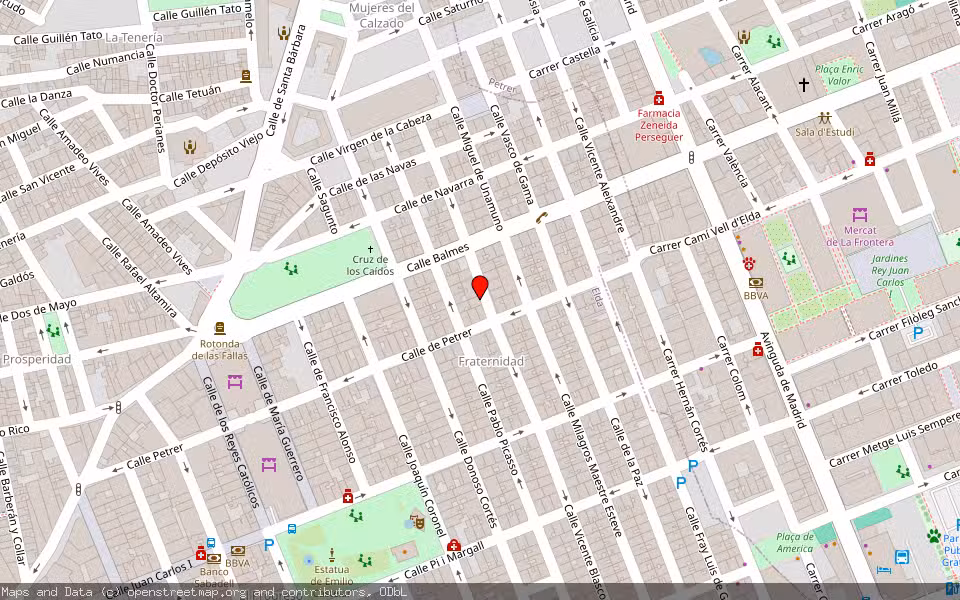Select the Estatua de Emilio statue icon
This screenshot has height=600, width=960.
pos(332,555)
